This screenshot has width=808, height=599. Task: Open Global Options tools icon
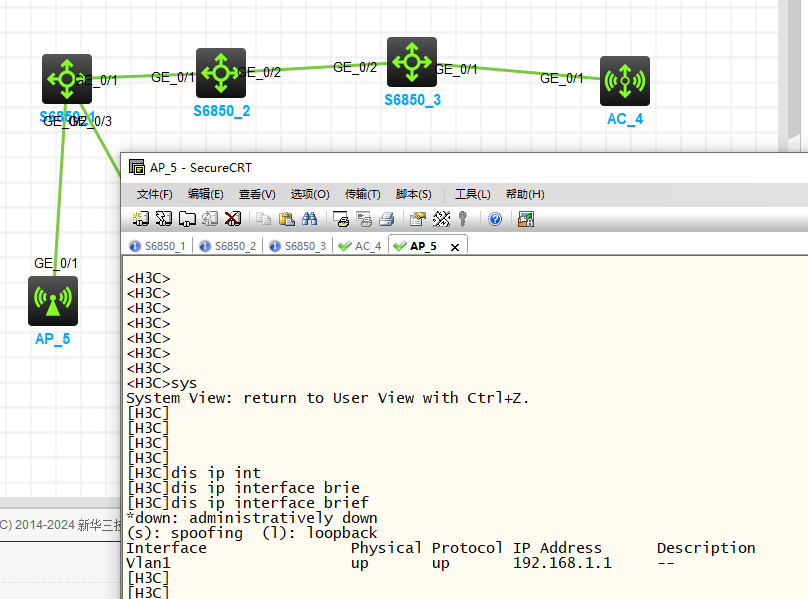(441, 219)
